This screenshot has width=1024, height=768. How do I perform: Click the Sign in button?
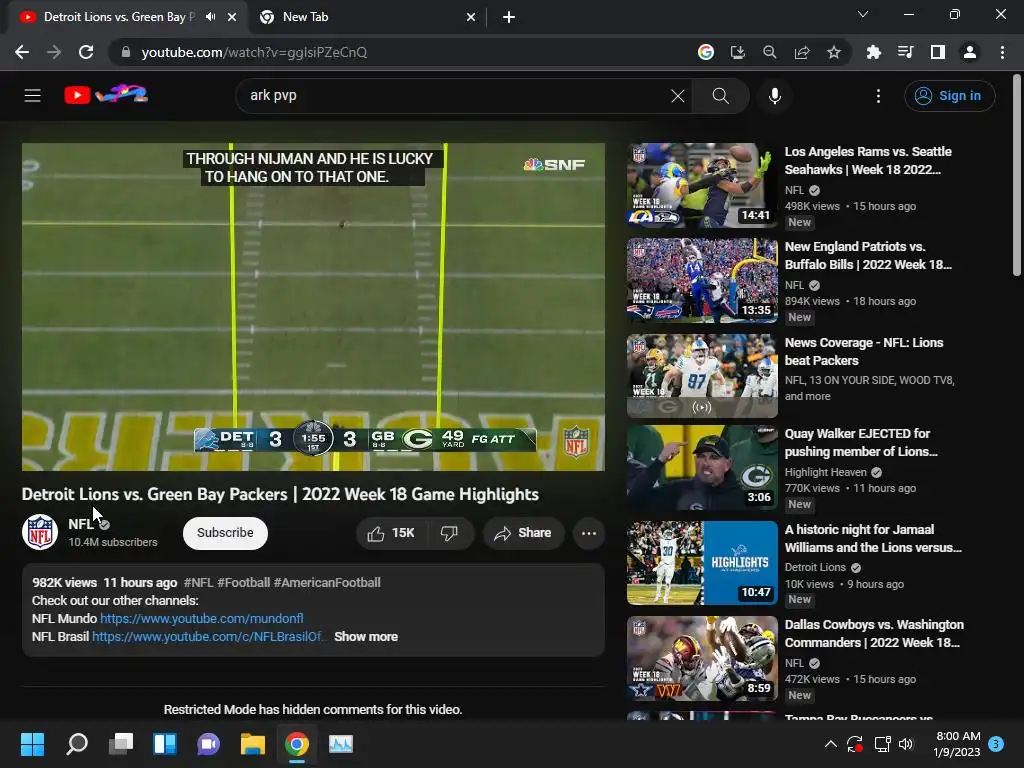950,96
